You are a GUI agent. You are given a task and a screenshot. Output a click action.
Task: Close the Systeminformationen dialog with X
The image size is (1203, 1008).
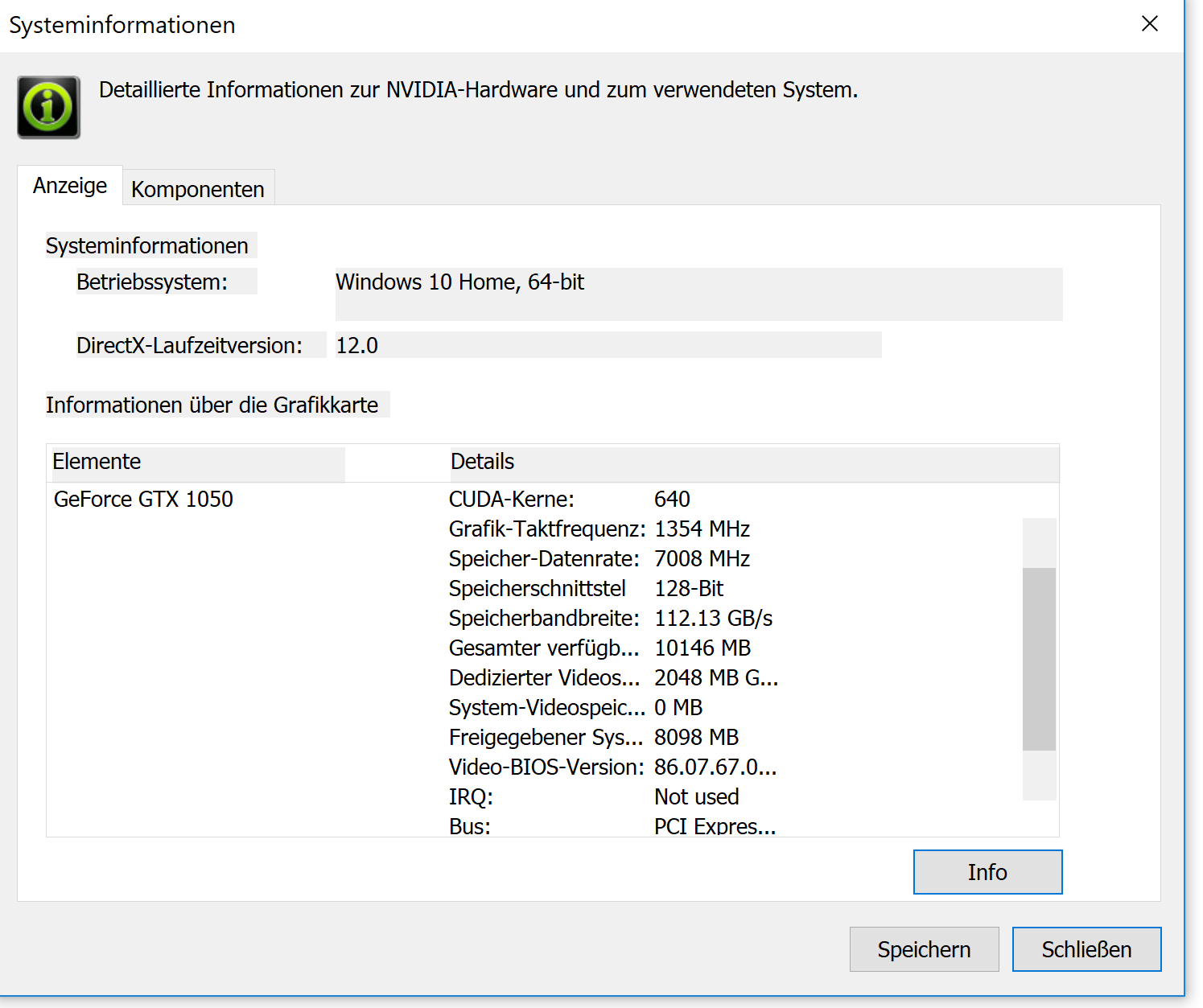click(1149, 24)
